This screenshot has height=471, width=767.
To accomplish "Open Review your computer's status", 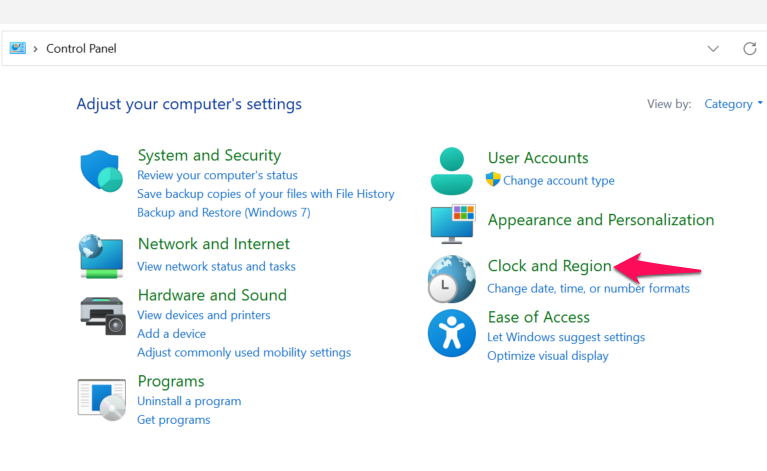I will tap(217, 175).
